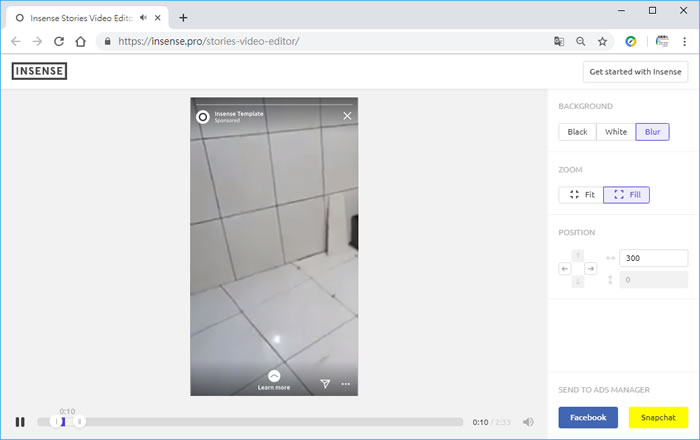Select Blur background option
This screenshot has height=440, width=700.
652,132
